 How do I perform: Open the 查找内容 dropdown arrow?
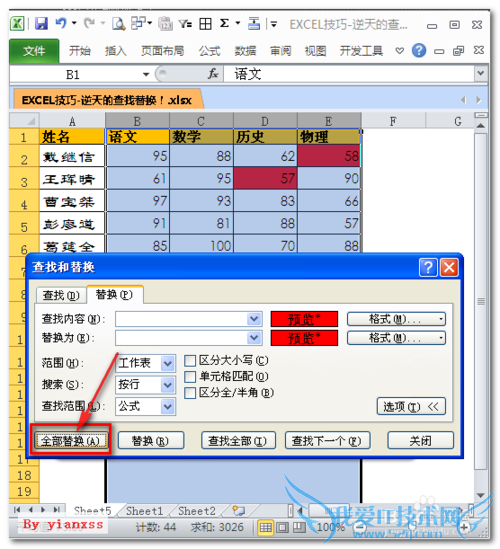254,319
